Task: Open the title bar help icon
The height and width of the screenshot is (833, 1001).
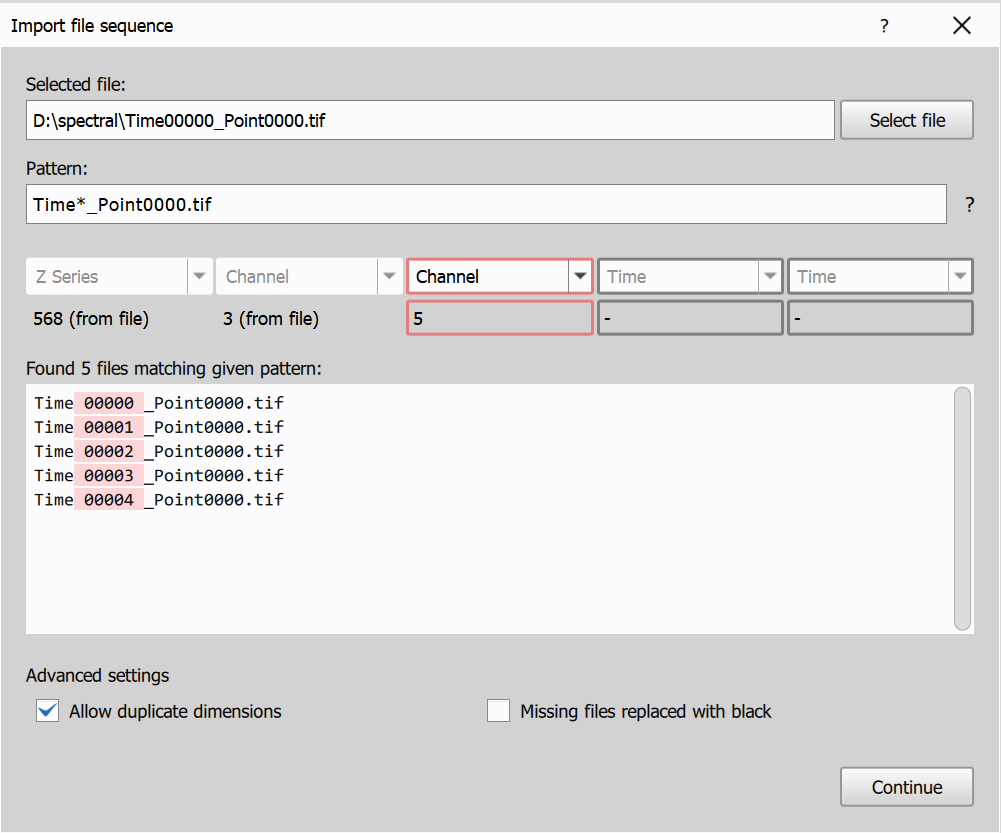Action: click(x=884, y=26)
